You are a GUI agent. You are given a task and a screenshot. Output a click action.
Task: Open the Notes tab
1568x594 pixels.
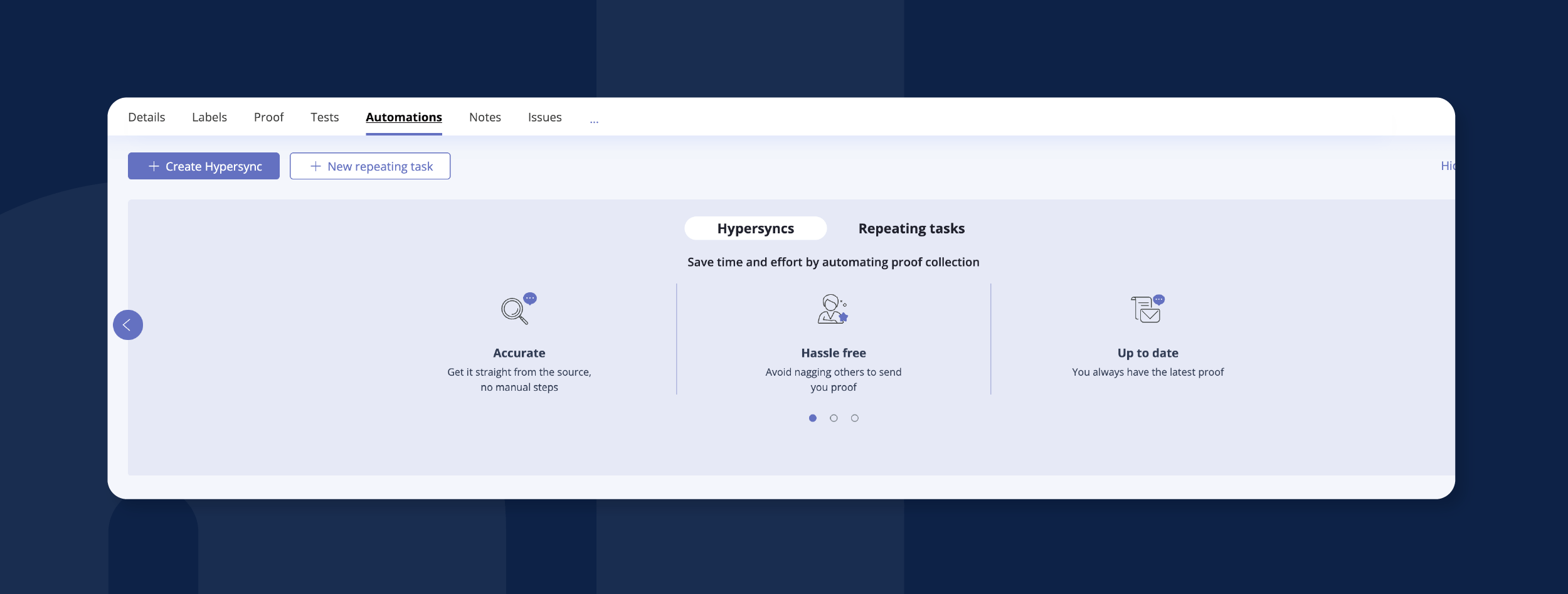tap(485, 117)
